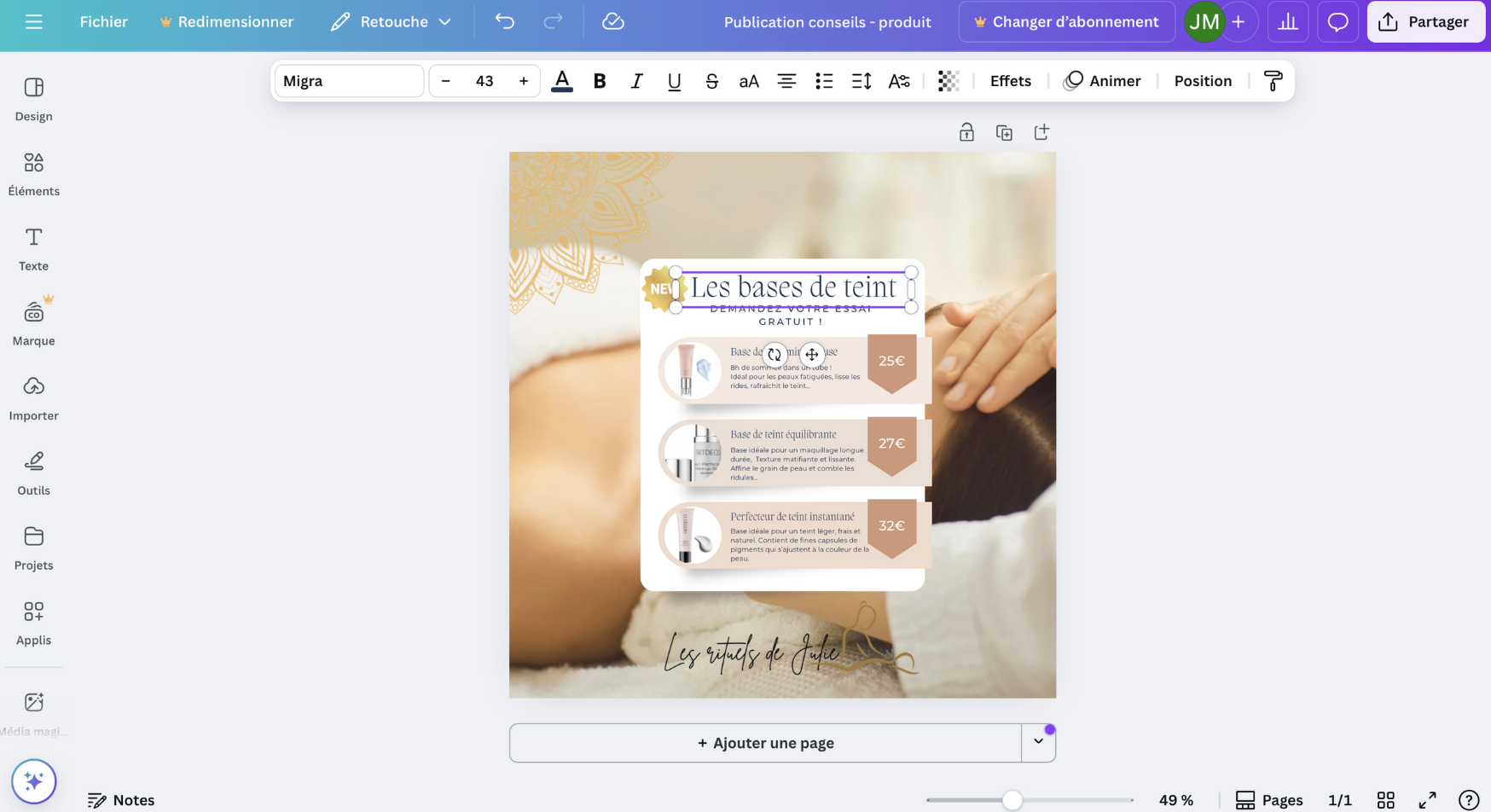Increase font size with plus button
Viewport: 1491px width, 812px height.
pyautogui.click(x=524, y=81)
